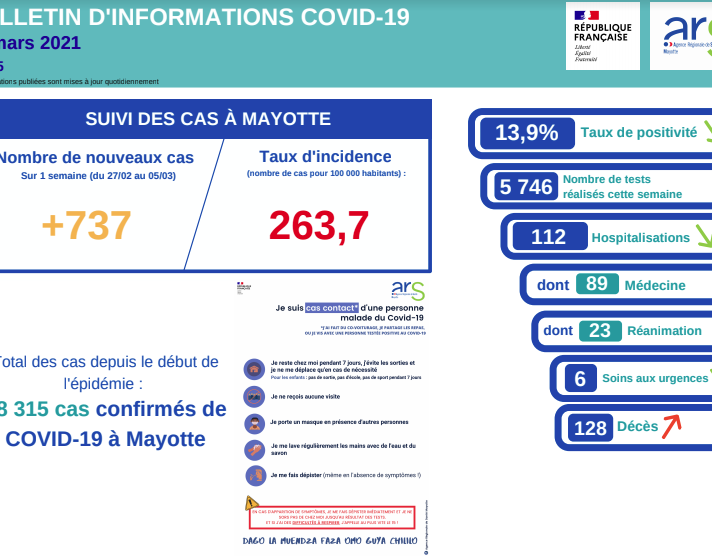Click the 'Décès' label

(x=637, y=426)
